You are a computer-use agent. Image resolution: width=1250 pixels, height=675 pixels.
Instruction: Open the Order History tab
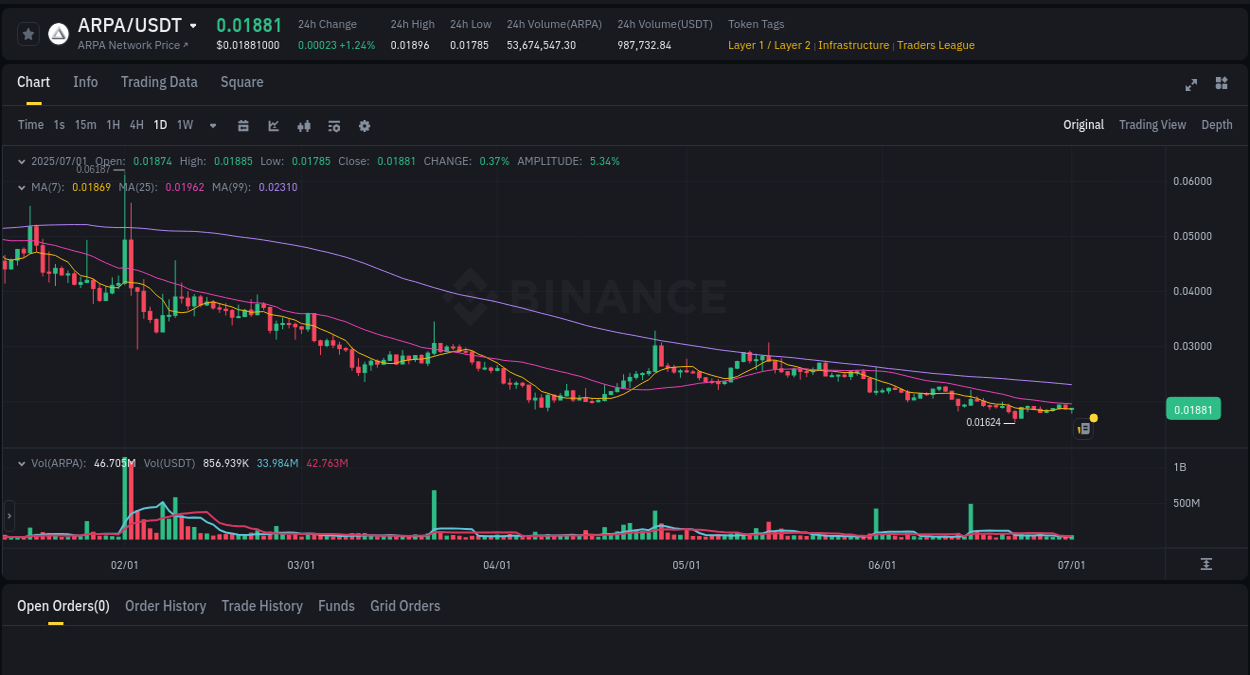coord(165,606)
